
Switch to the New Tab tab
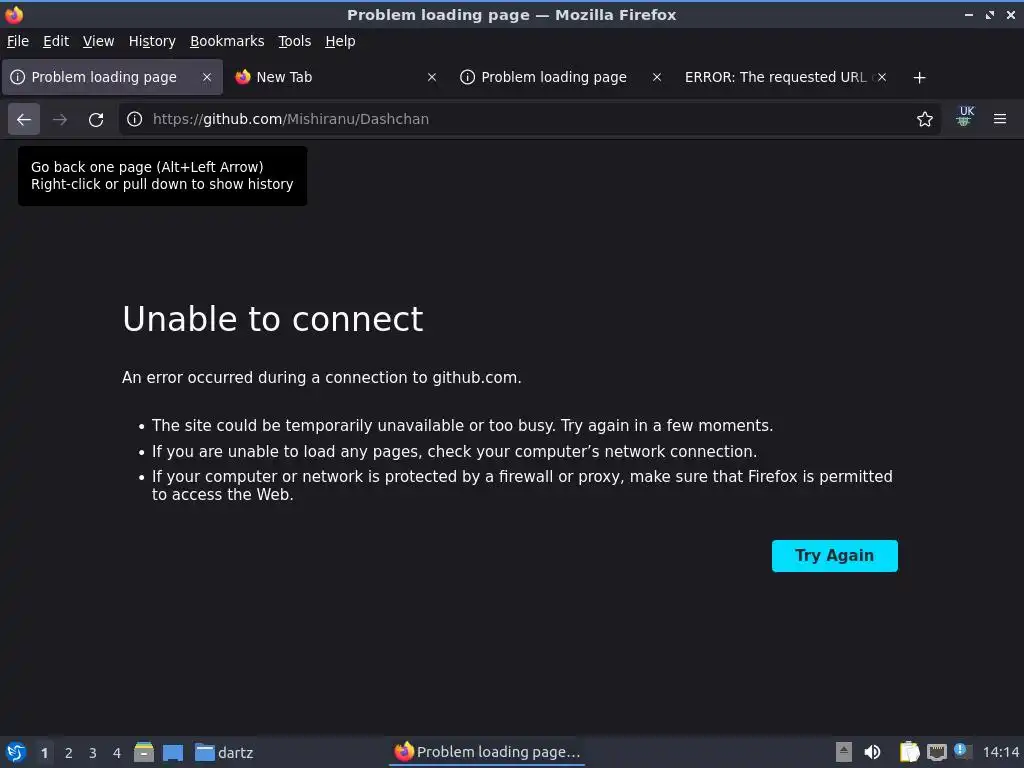point(336,77)
